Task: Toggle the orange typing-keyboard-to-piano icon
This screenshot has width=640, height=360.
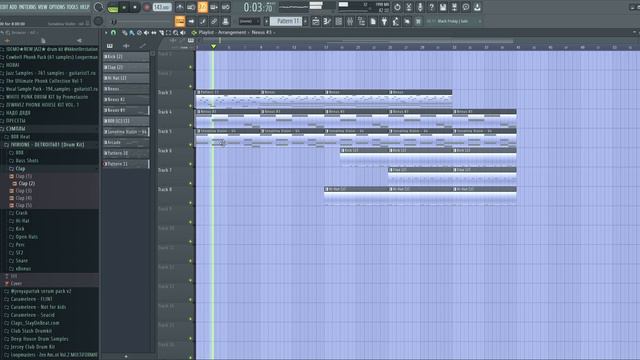Action: [x=180, y=21]
